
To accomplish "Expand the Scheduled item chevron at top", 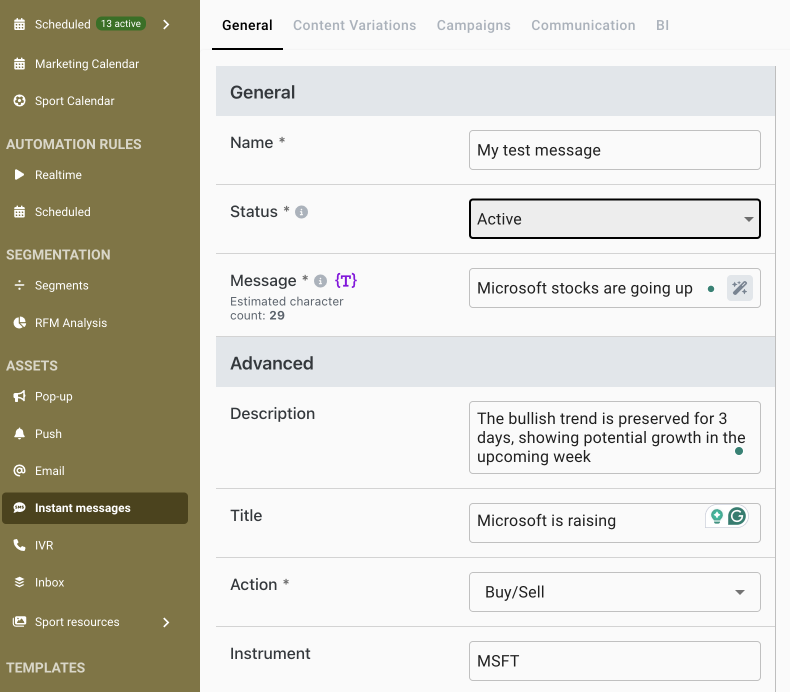I will (x=166, y=24).
